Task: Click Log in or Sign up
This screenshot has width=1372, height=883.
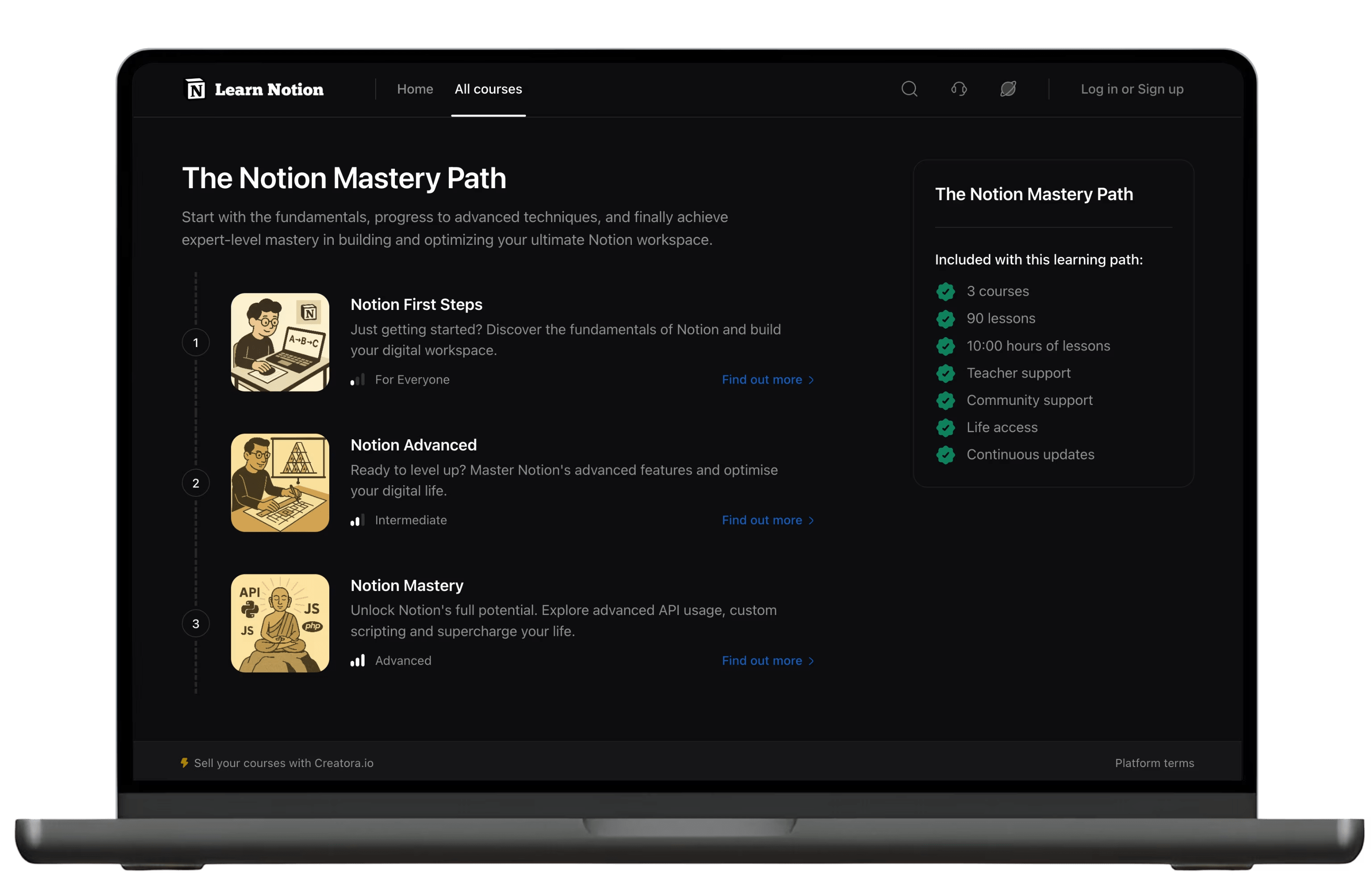Action: pyautogui.click(x=1132, y=89)
